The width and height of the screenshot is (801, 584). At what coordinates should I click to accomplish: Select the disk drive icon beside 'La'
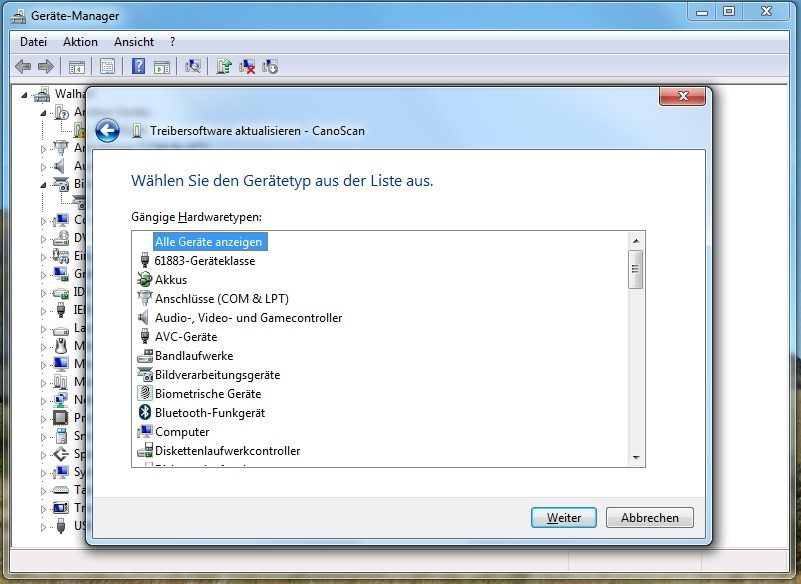[61, 329]
